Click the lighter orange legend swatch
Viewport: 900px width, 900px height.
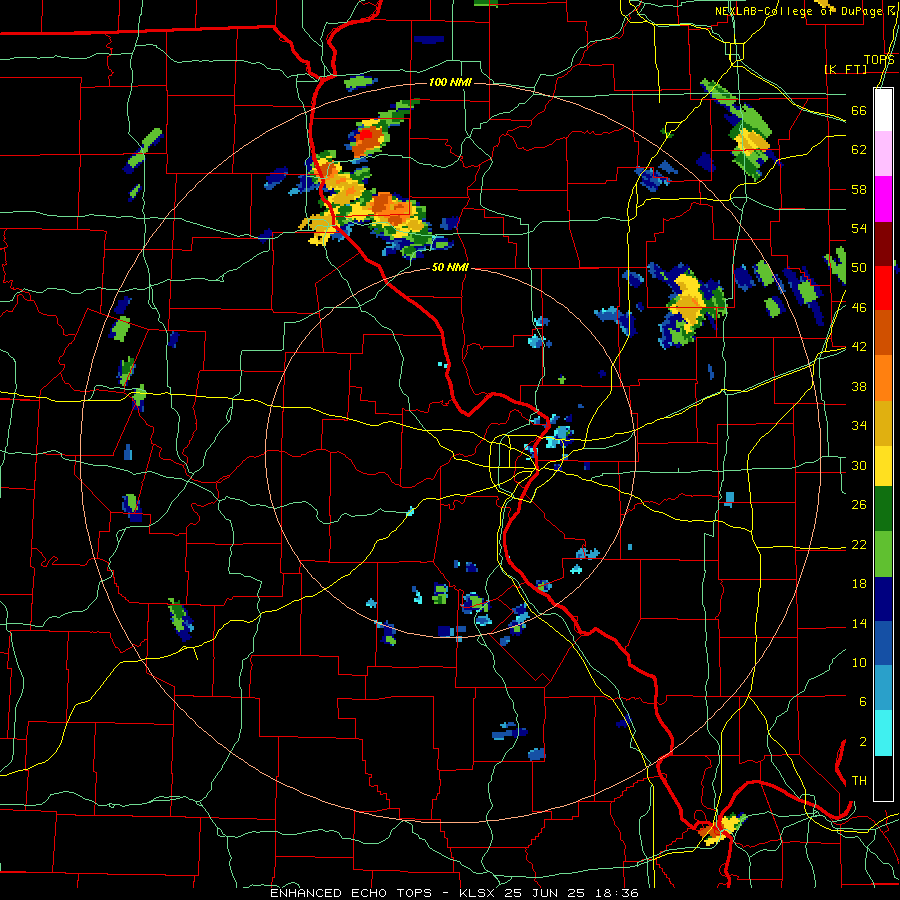(883, 378)
